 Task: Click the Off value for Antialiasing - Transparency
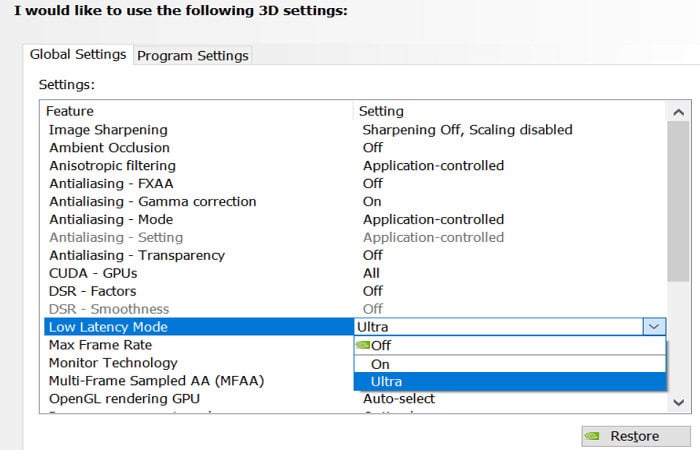[x=373, y=255]
